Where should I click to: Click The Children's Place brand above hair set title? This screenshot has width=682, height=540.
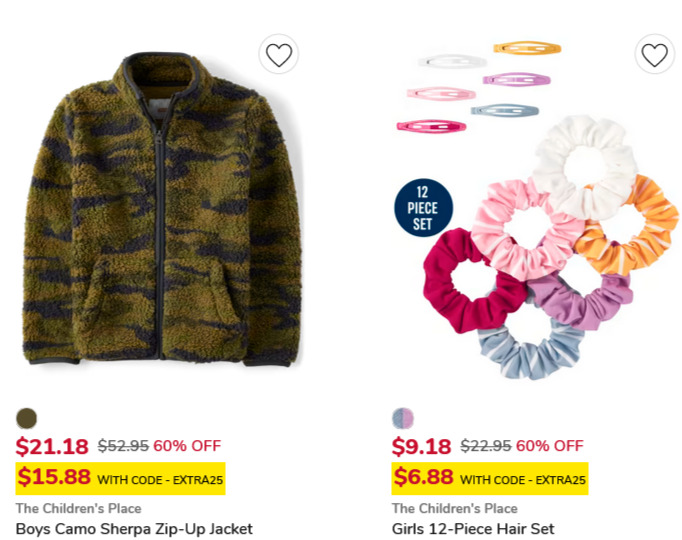(455, 508)
